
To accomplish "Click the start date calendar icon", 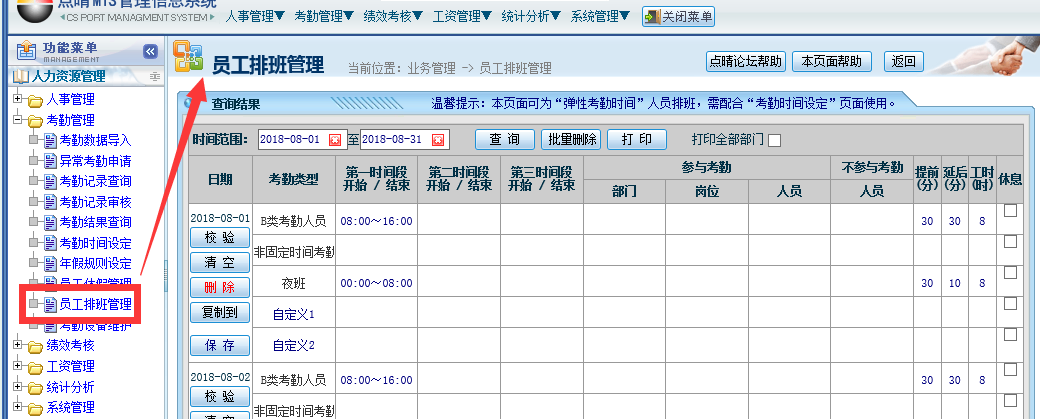I will (335, 139).
